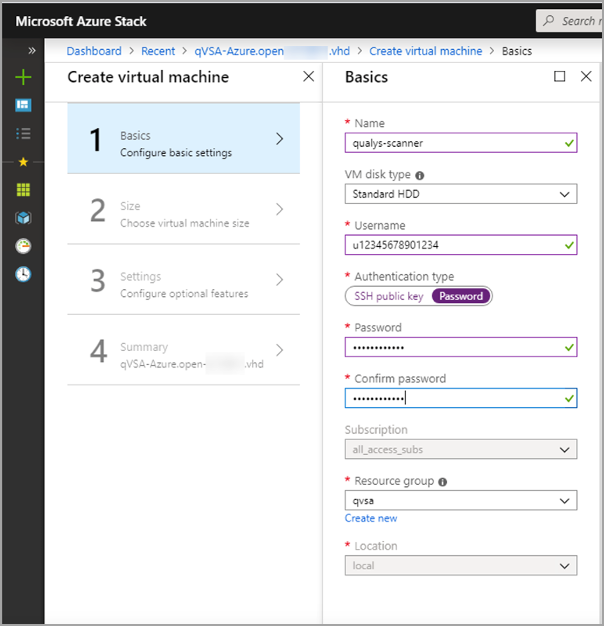Open qVSA-Azure.open vhd breadcrumb link

272,51
